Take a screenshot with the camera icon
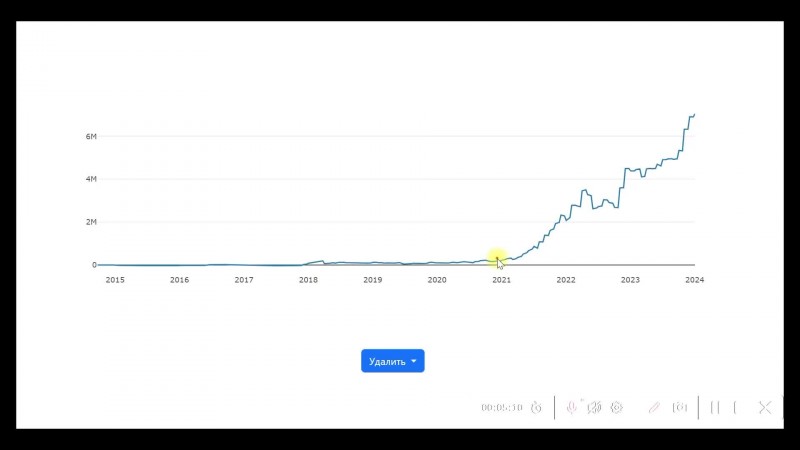800x450 pixels. pos(681,407)
